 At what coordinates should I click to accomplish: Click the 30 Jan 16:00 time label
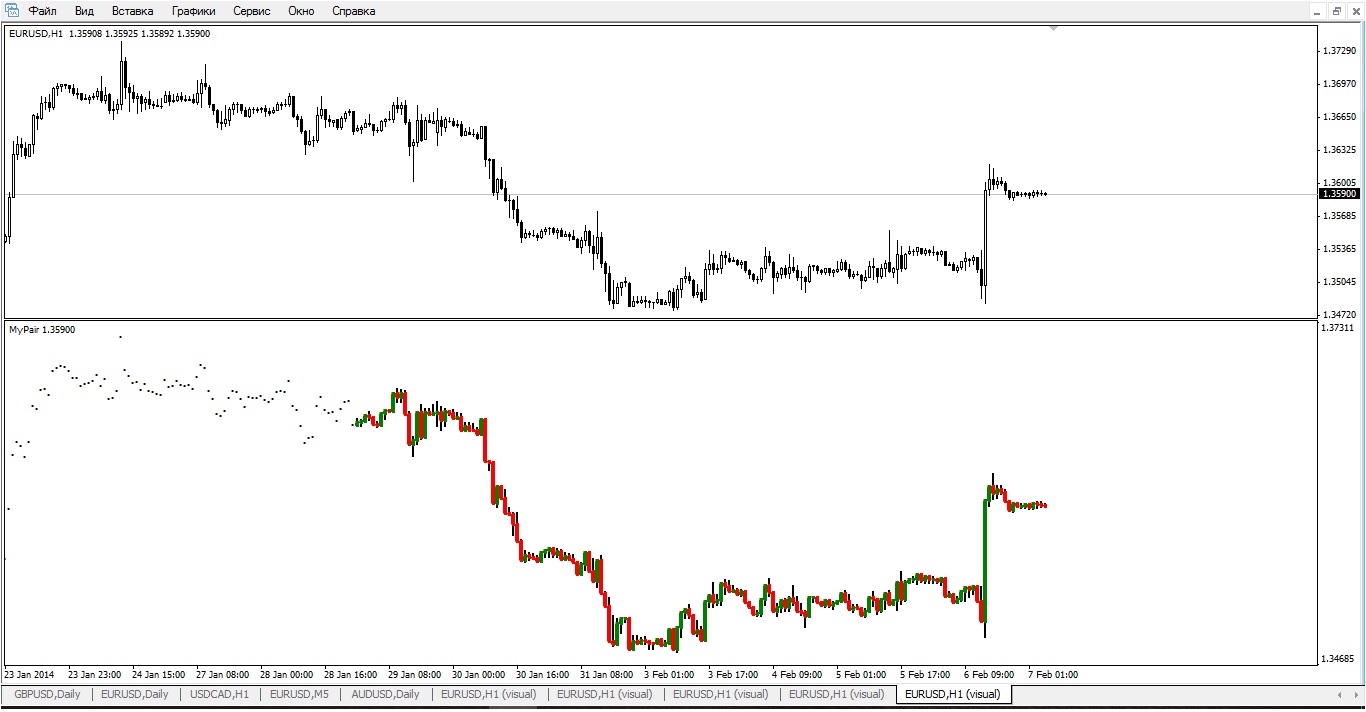point(543,675)
